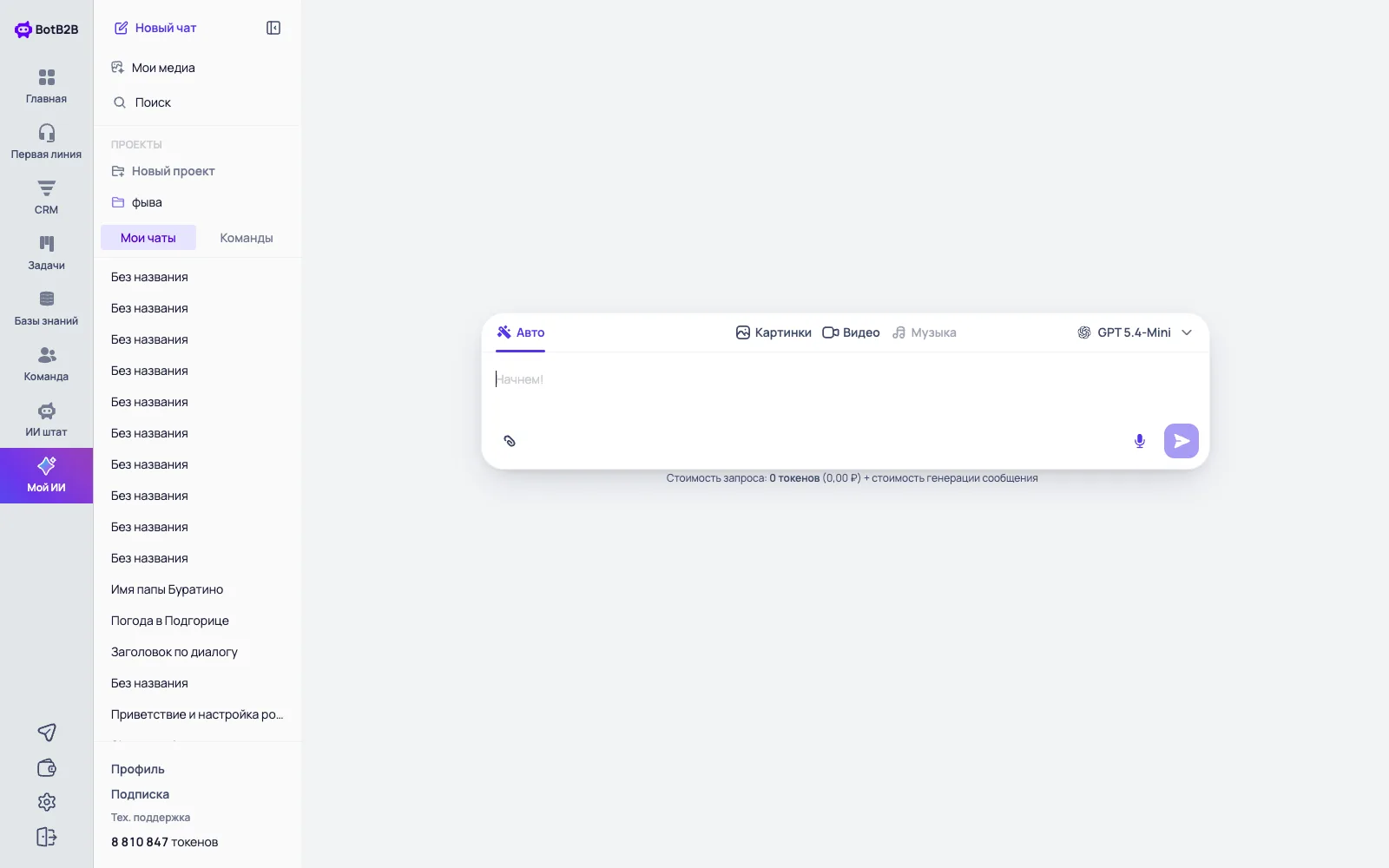This screenshot has height=868, width=1389.
Task: Open the ИИ штат robot icon
Action: pyautogui.click(x=47, y=411)
